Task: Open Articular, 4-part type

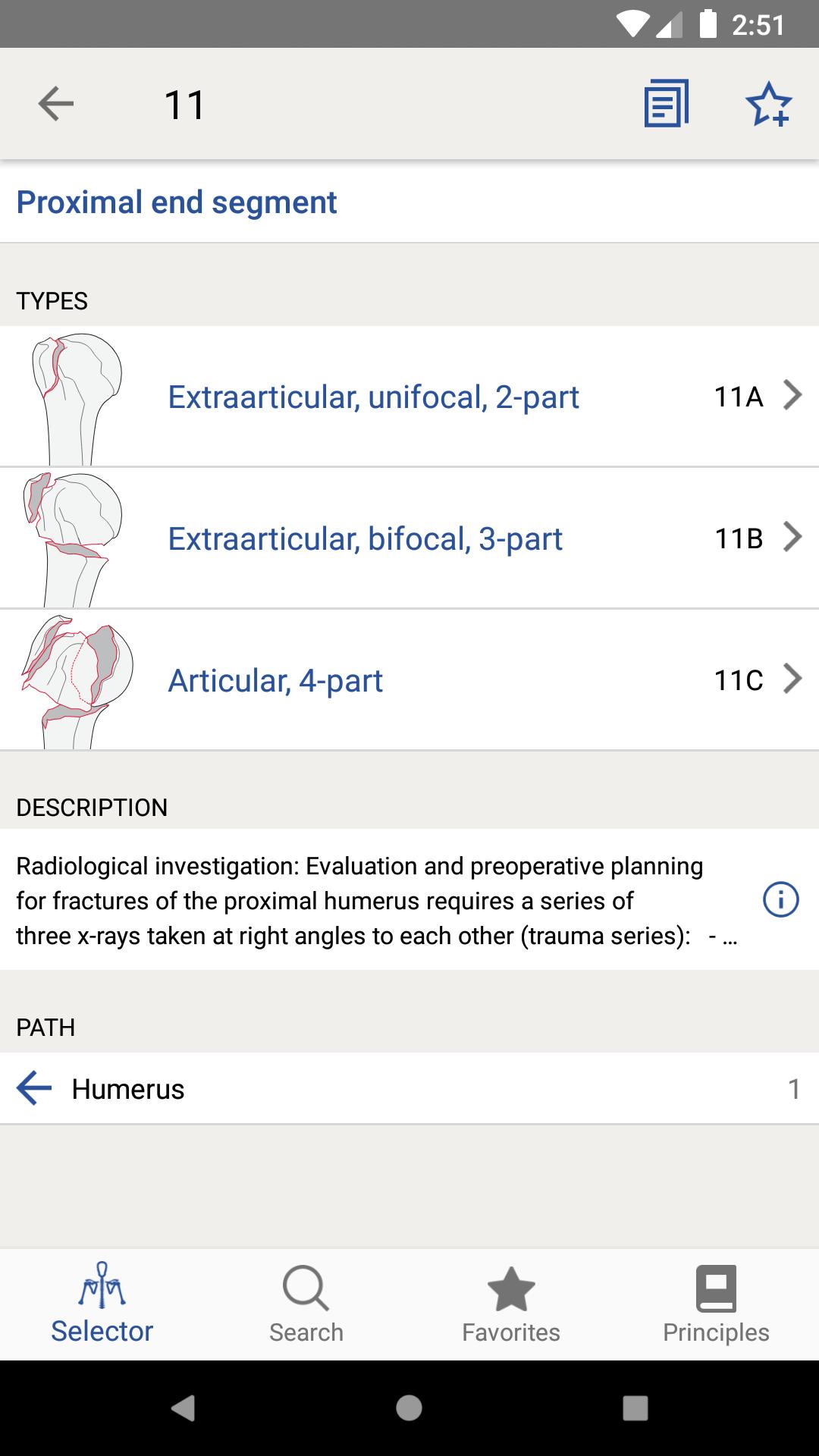Action: pyautogui.click(x=275, y=680)
